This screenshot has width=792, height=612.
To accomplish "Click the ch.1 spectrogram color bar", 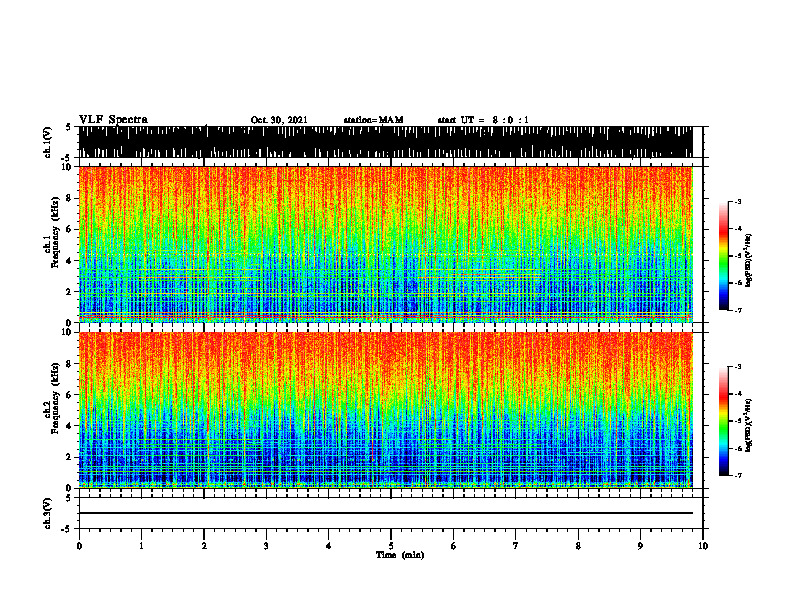I will coord(723,256).
